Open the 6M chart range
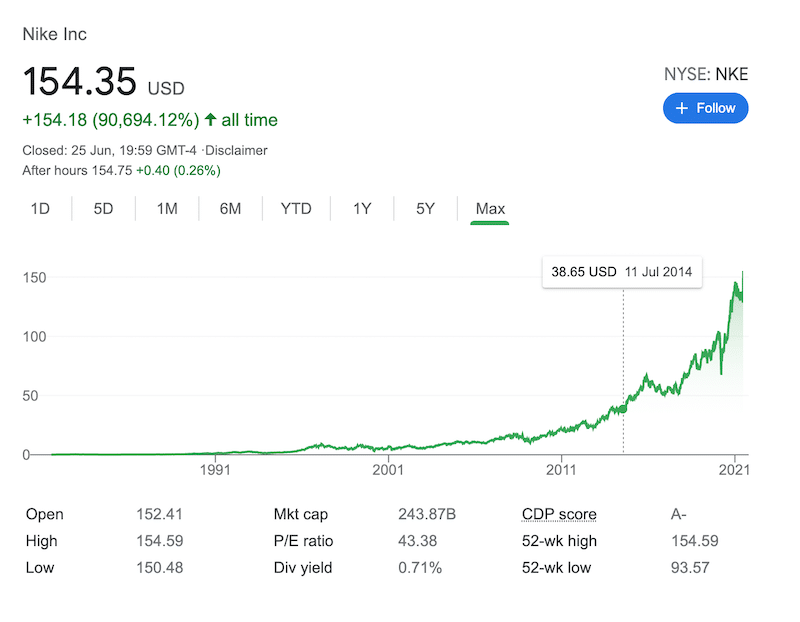This screenshot has width=800, height=622. (230, 209)
